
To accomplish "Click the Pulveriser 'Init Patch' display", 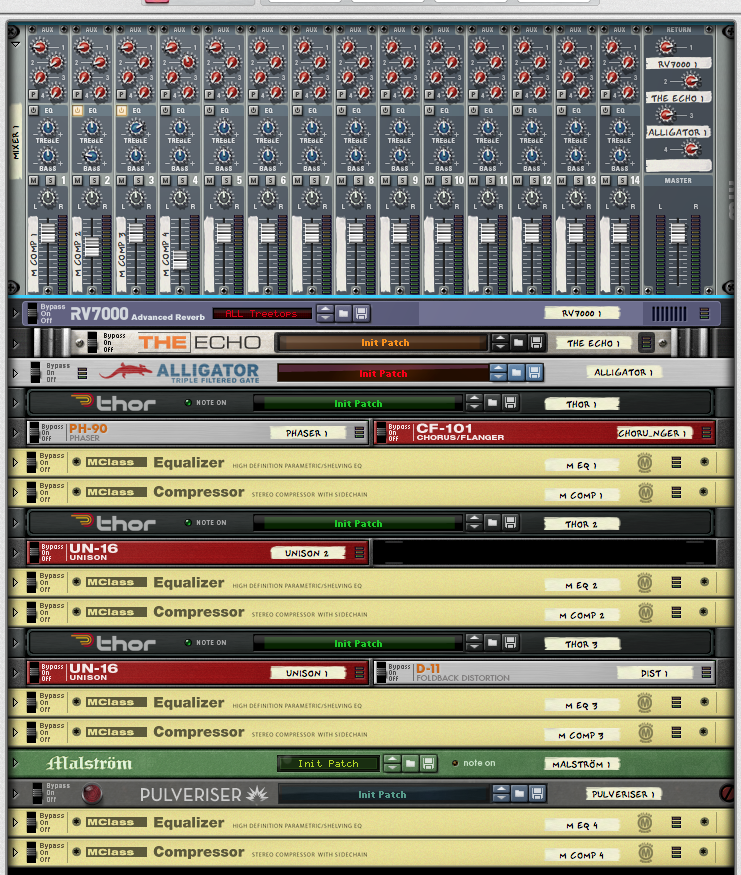I will coord(383,794).
